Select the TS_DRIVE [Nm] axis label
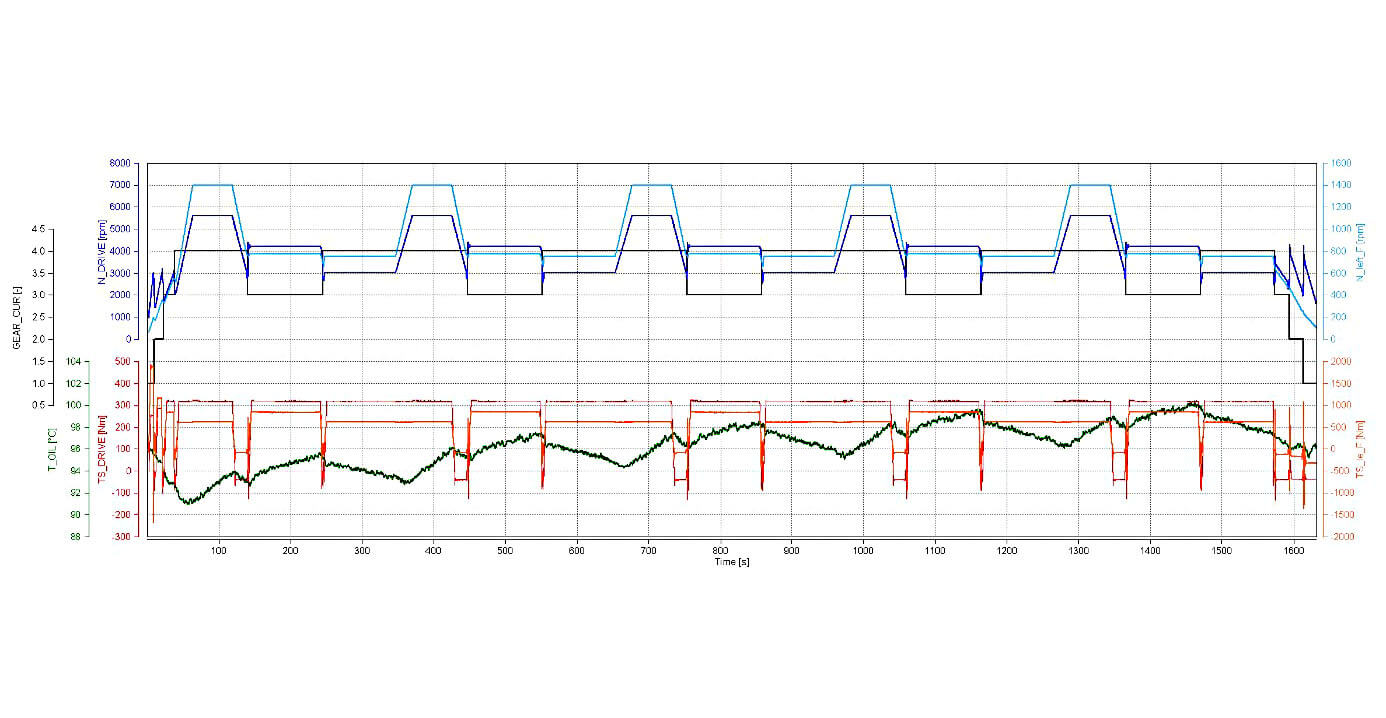This screenshot has height=718, width=1386. pos(102,449)
